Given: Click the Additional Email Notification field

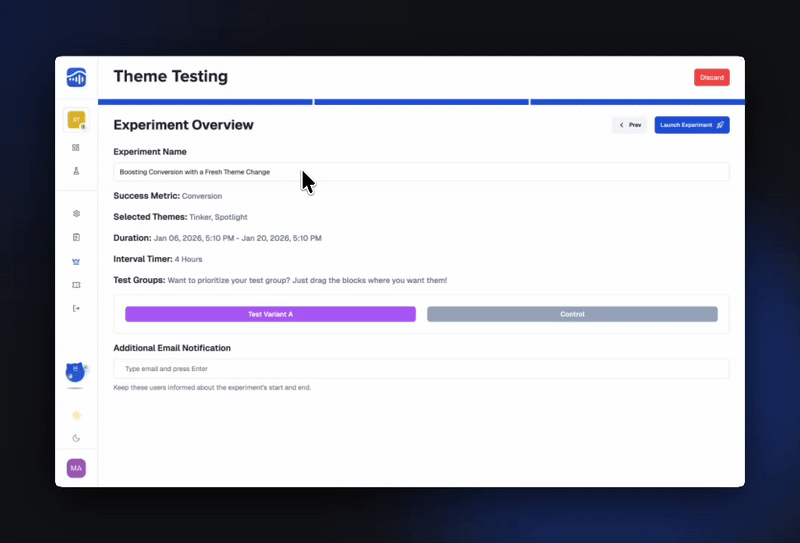Looking at the screenshot, I should [x=421, y=369].
